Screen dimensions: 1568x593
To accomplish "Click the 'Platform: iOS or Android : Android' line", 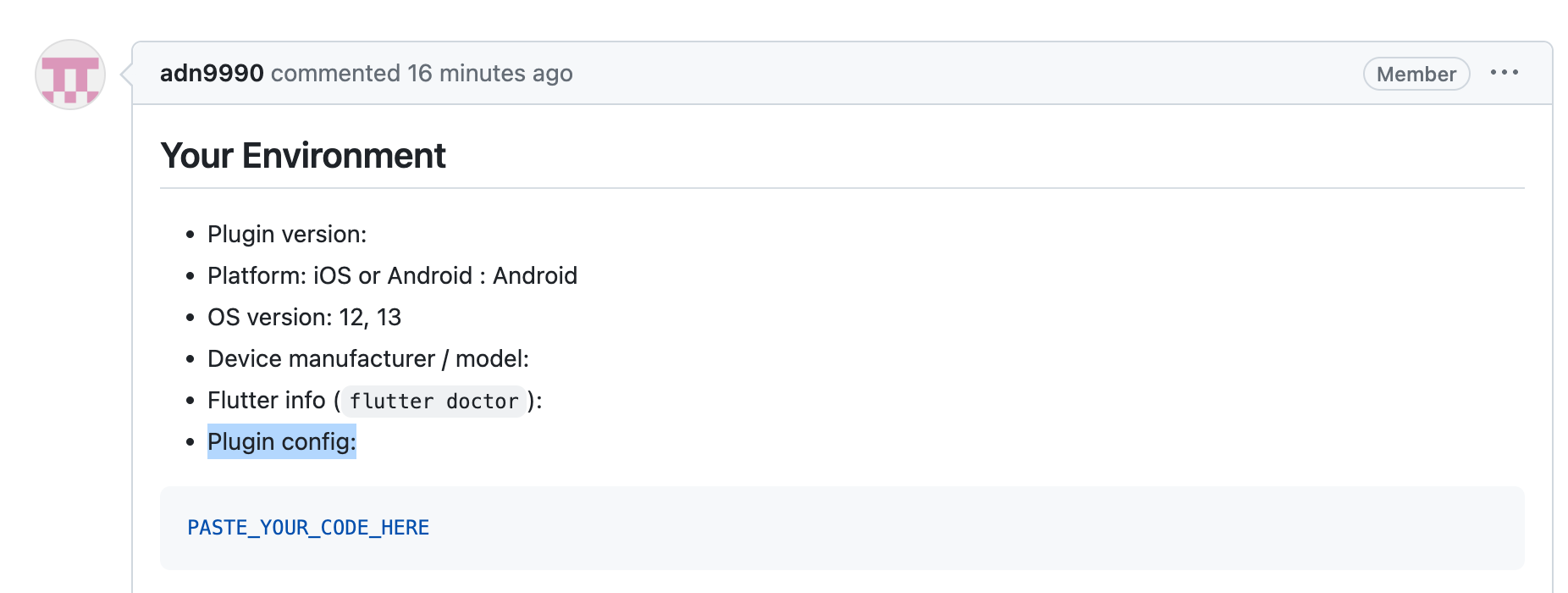I will tap(392, 275).
